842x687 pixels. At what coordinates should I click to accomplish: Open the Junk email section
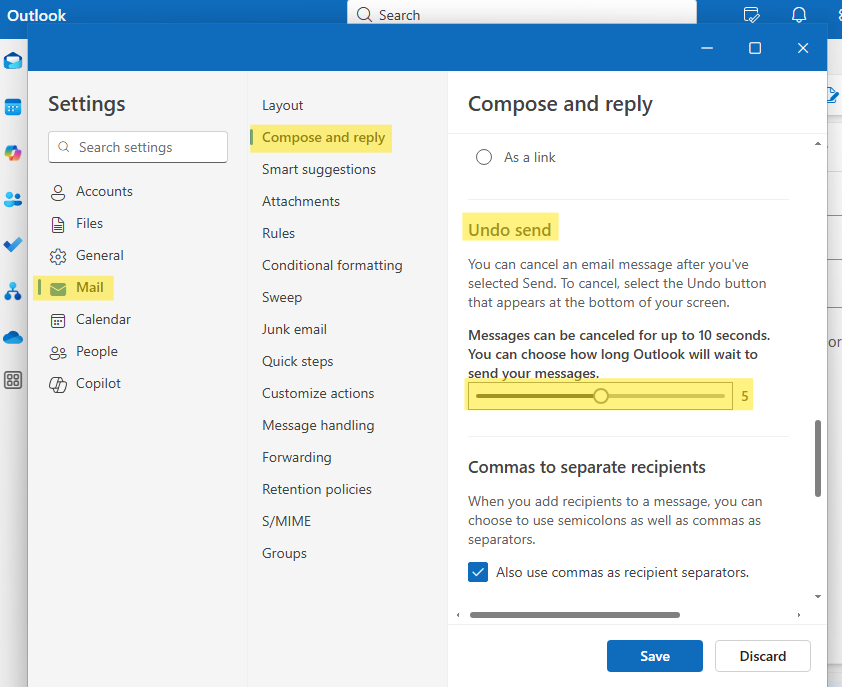click(x=294, y=329)
